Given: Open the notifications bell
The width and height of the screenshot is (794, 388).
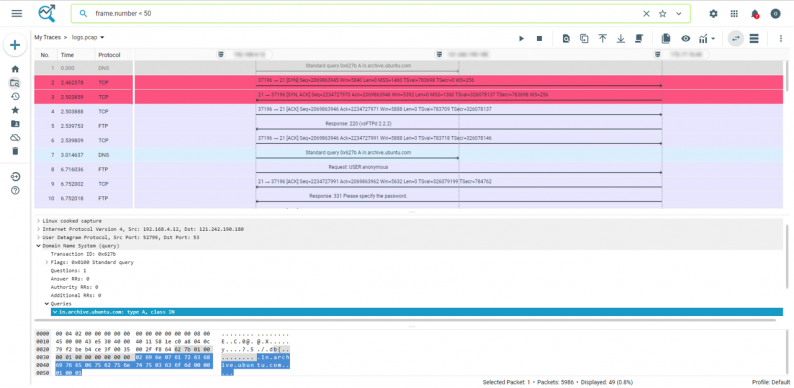Looking at the screenshot, I should (x=755, y=14).
